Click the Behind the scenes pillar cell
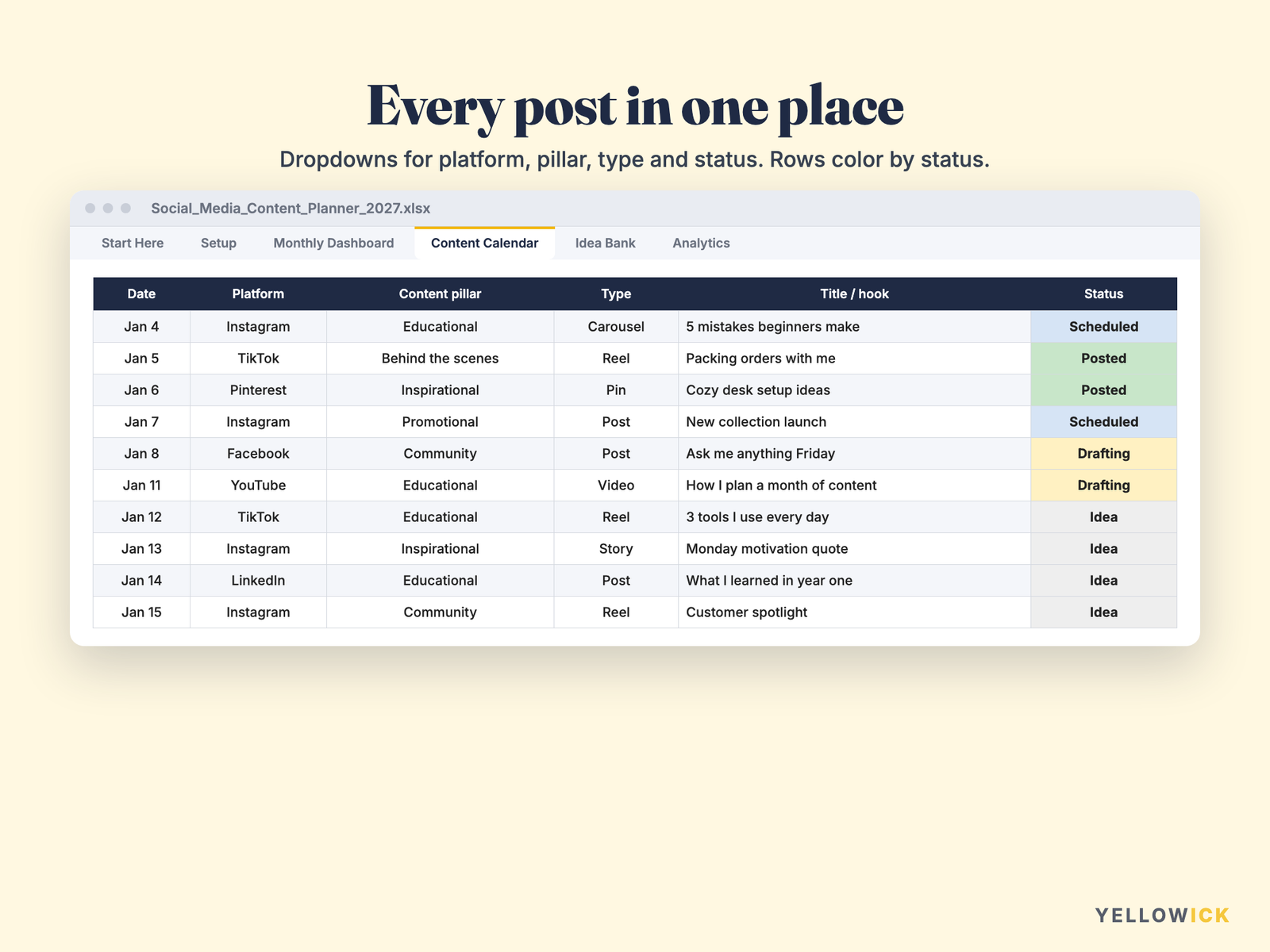1270x952 pixels. pos(440,359)
